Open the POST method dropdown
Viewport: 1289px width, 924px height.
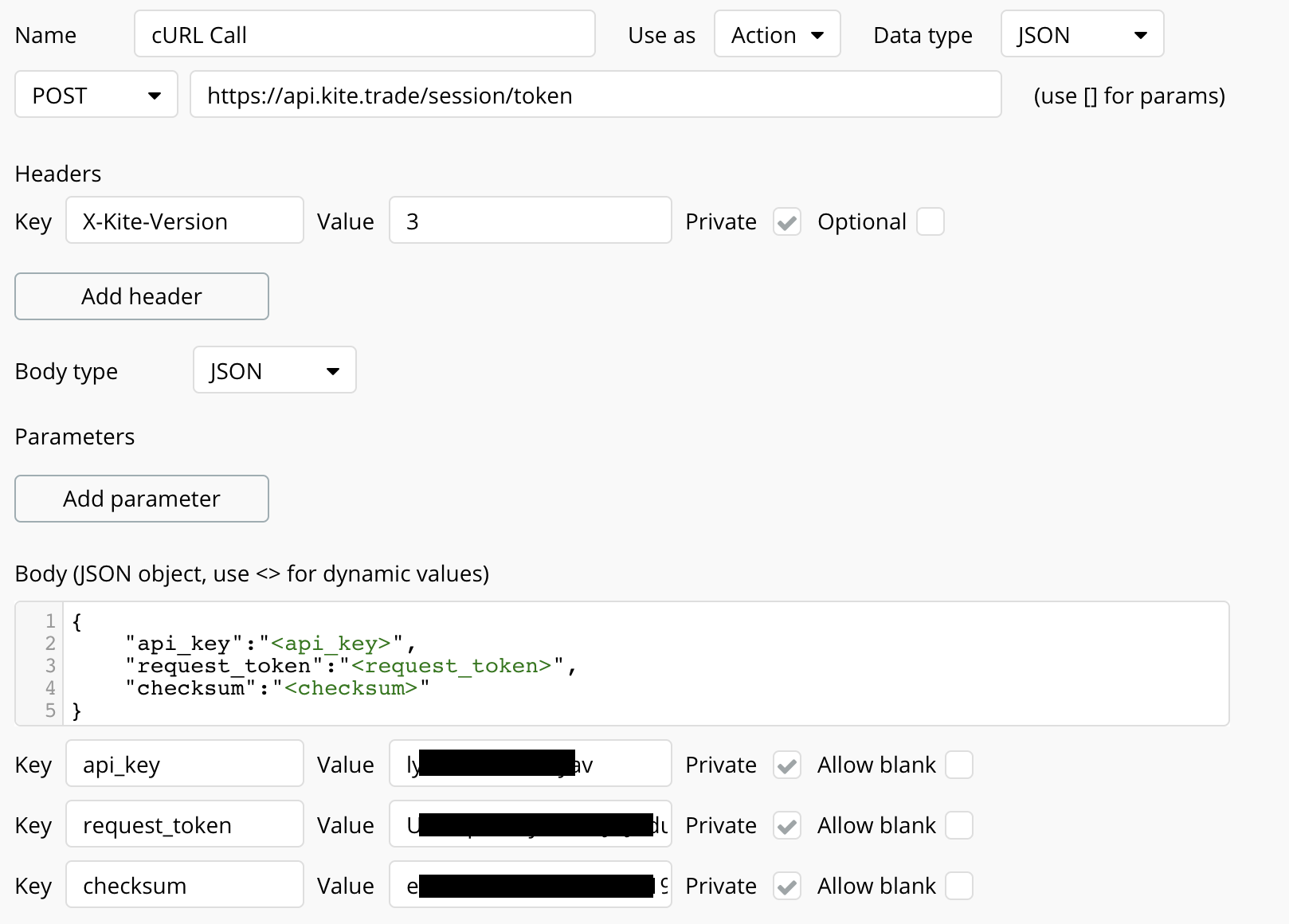point(96,95)
